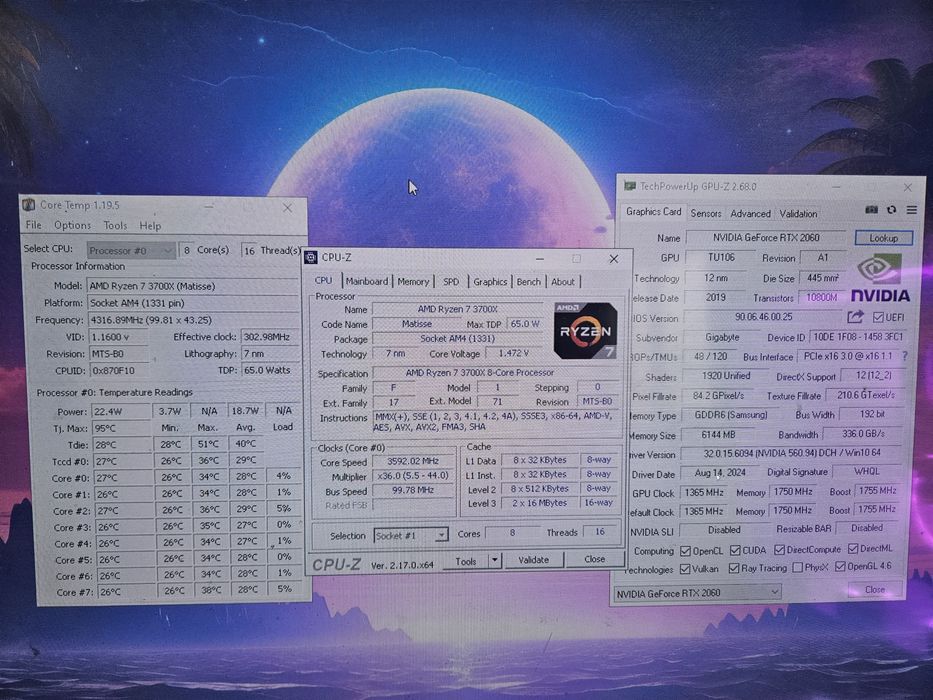Toggle the UEFI checkbox in GPU-Z
Image resolution: width=933 pixels, height=700 pixels.
pos(878,317)
